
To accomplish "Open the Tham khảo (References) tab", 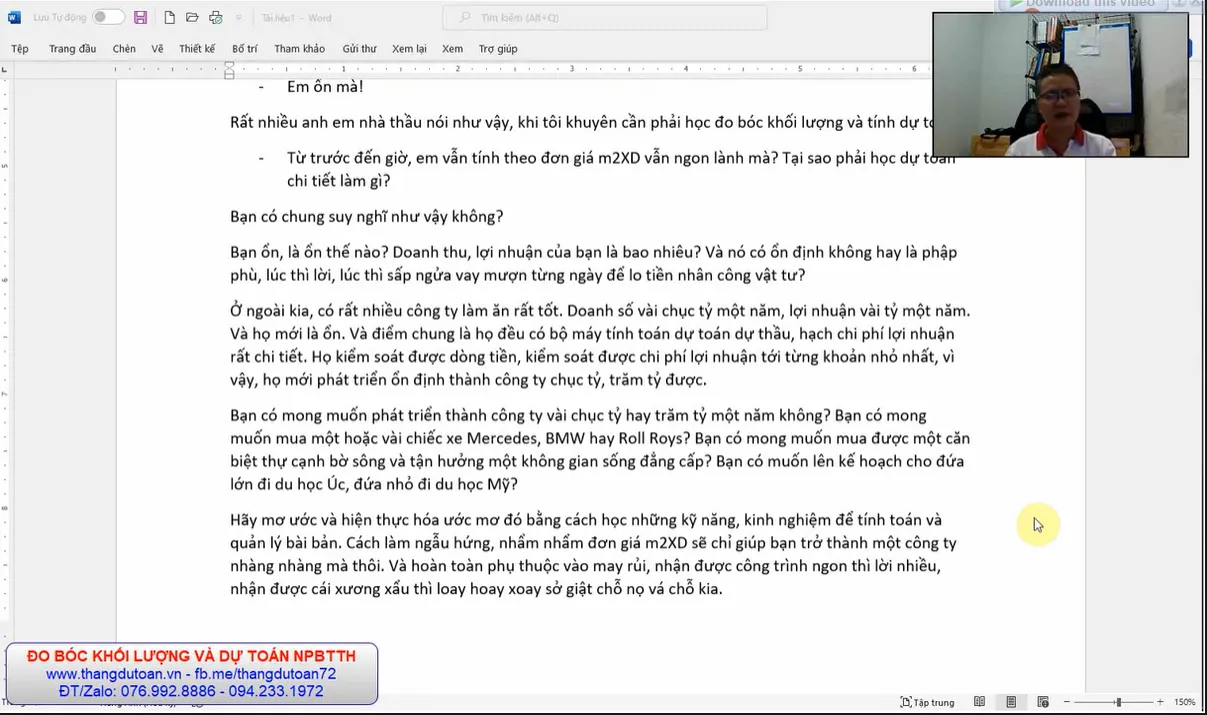I will tap(299, 49).
